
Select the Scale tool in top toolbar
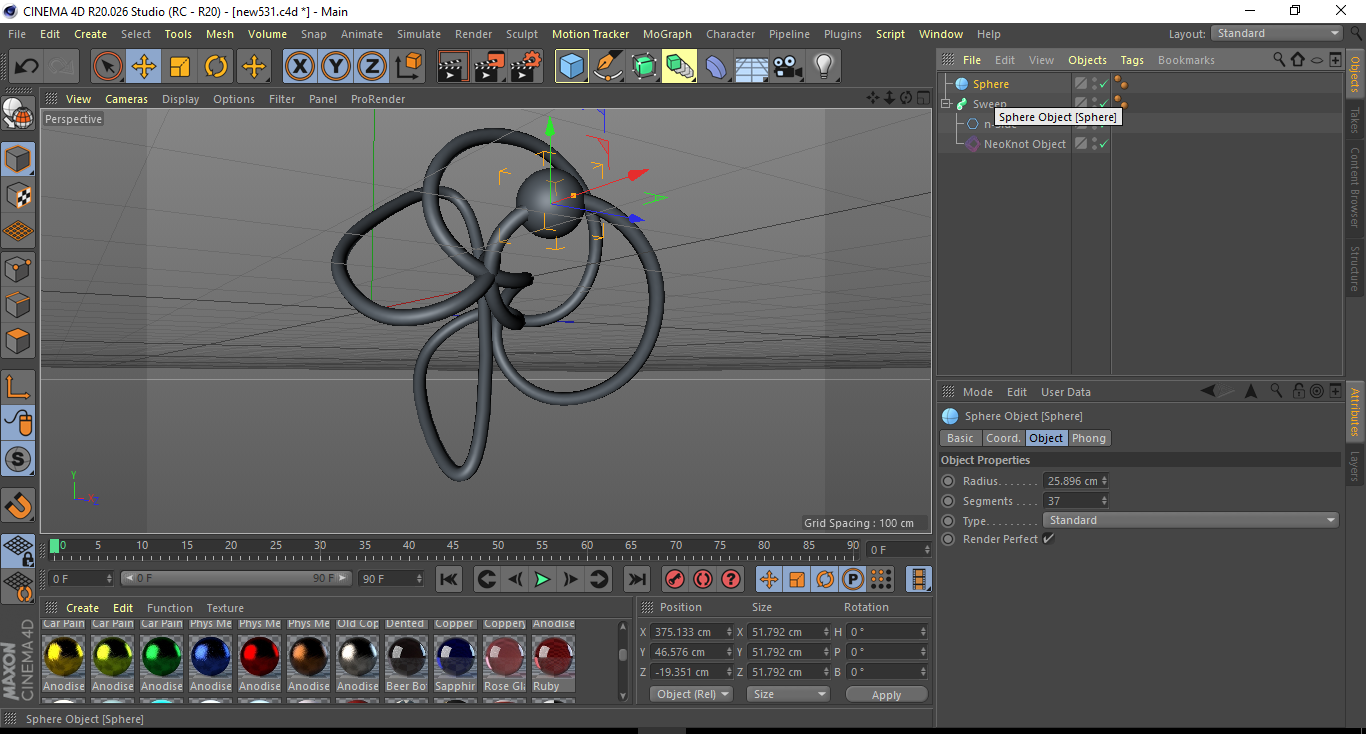180,67
